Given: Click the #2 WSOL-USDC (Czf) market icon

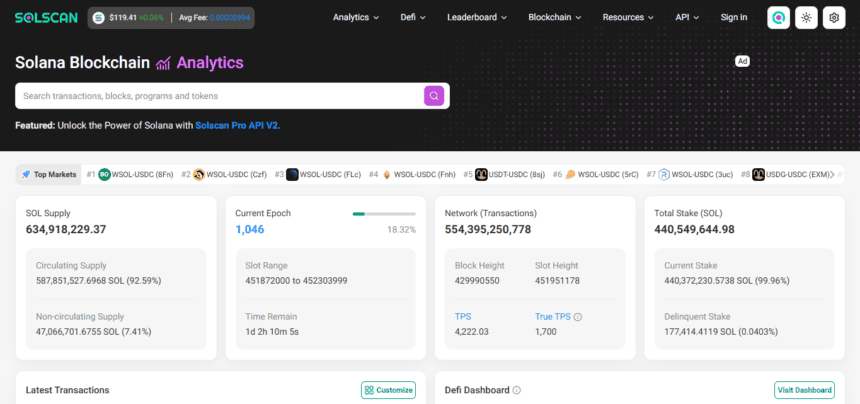Looking at the screenshot, I should (199, 174).
